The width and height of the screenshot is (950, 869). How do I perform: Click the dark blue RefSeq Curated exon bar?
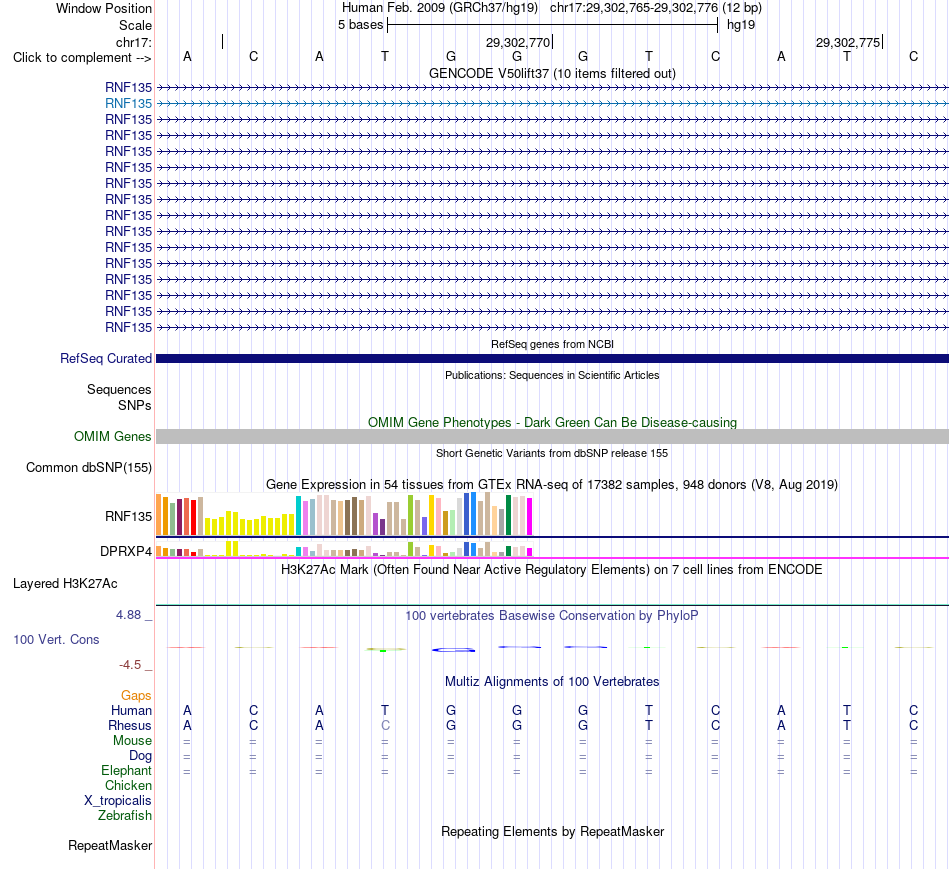[552, 359]
